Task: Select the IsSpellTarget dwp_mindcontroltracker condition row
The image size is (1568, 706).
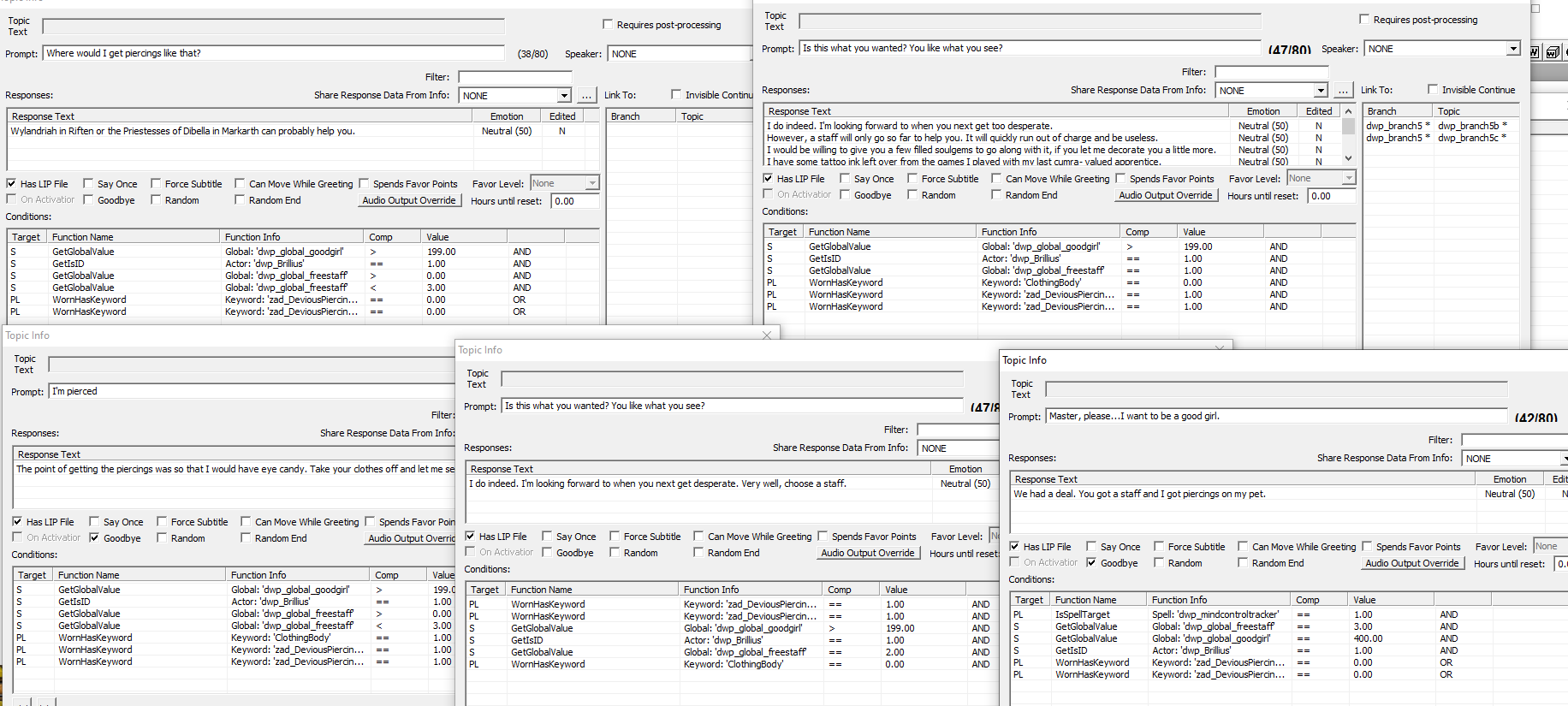Action: click(x=1288, y=614)
